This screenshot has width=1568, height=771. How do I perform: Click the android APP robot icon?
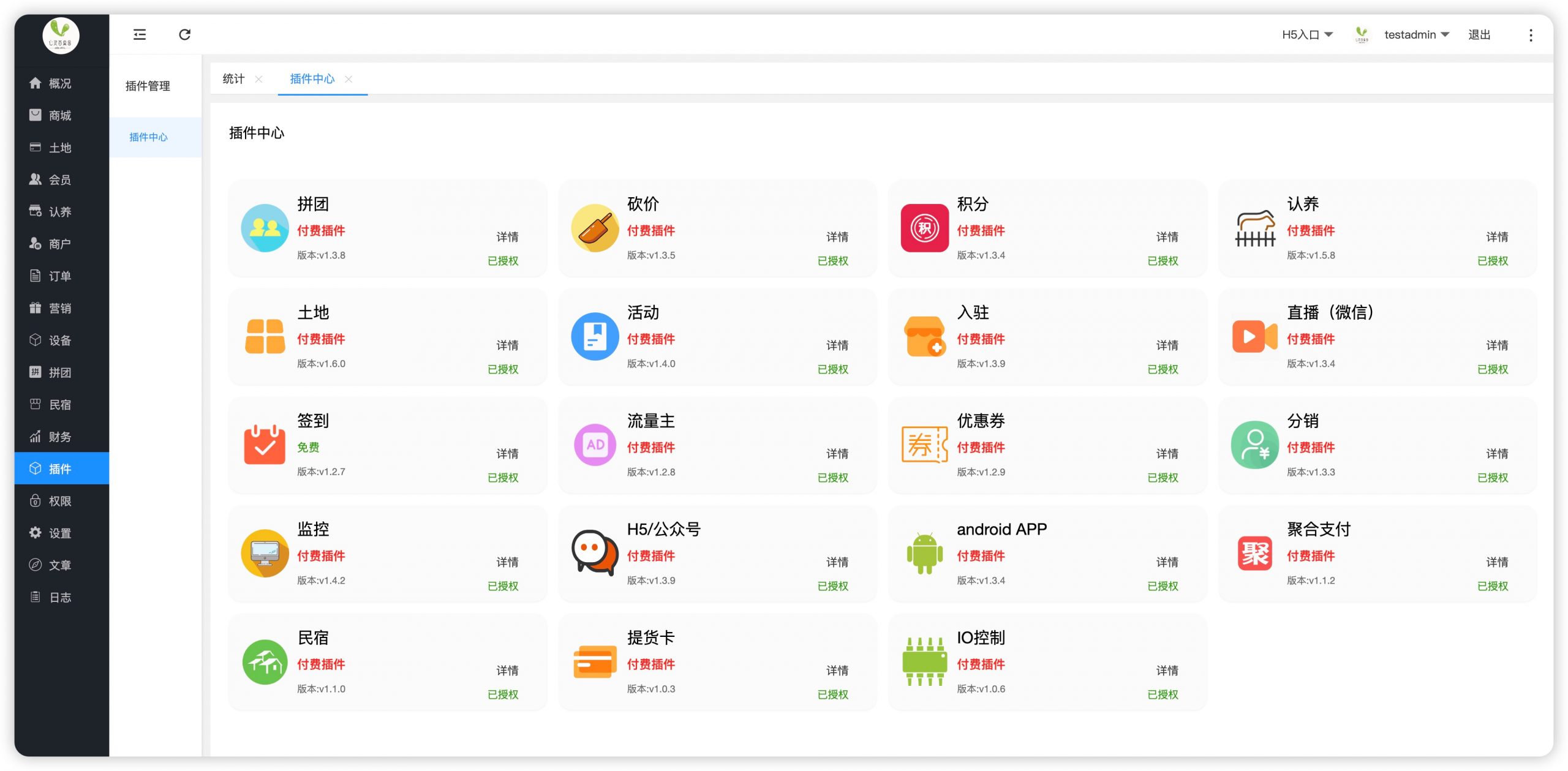click(924, 553)
